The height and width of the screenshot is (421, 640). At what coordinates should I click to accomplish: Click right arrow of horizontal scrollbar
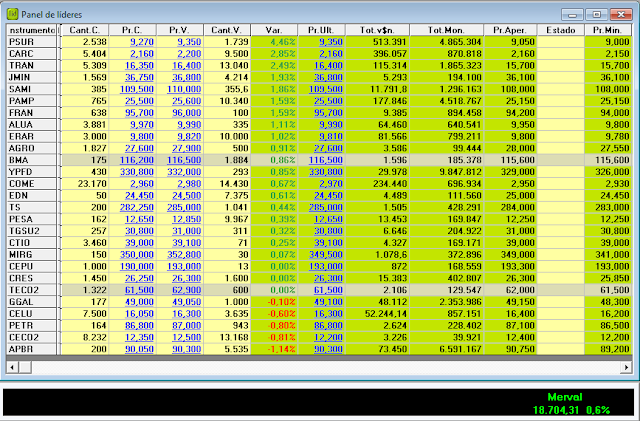[x=626, y=368]
